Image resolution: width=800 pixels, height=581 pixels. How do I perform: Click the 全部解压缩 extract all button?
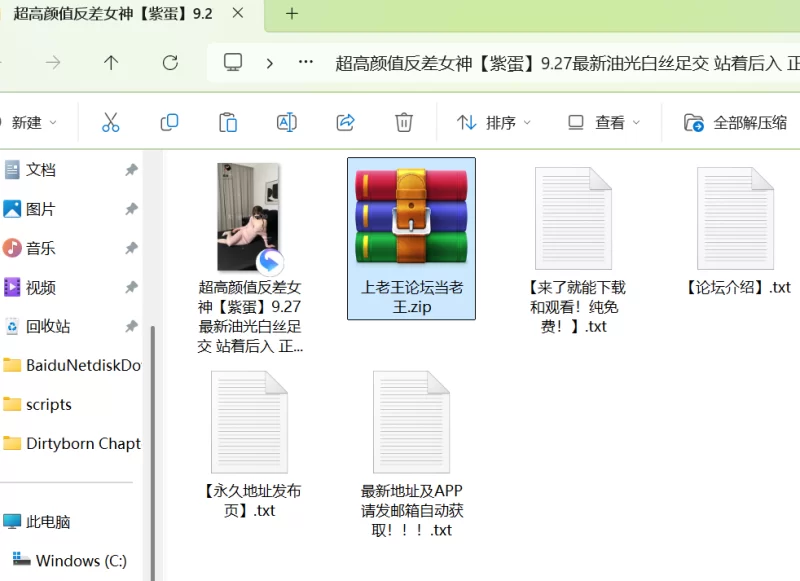coord(736,122)
